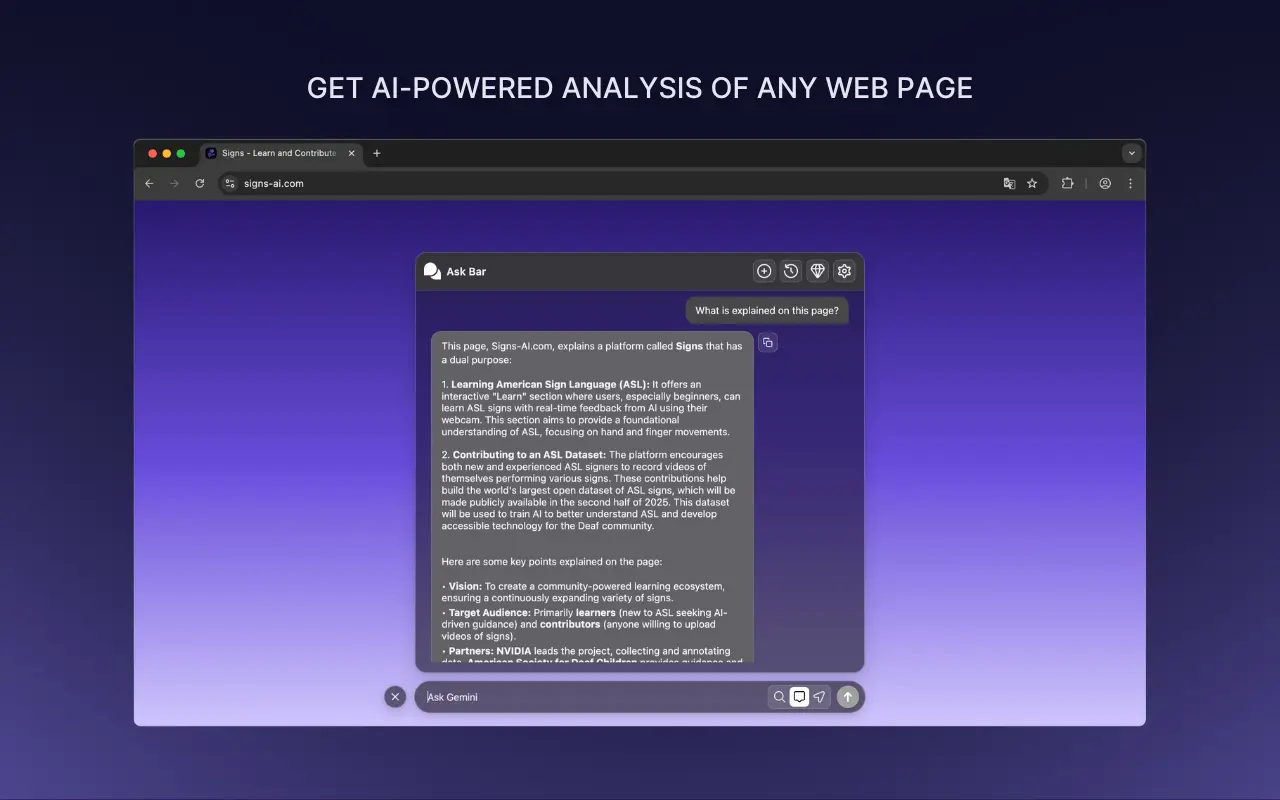The width and height of the screenshot is (1280, 800).
Task: Go back in browser
Action: click(149, 183)
